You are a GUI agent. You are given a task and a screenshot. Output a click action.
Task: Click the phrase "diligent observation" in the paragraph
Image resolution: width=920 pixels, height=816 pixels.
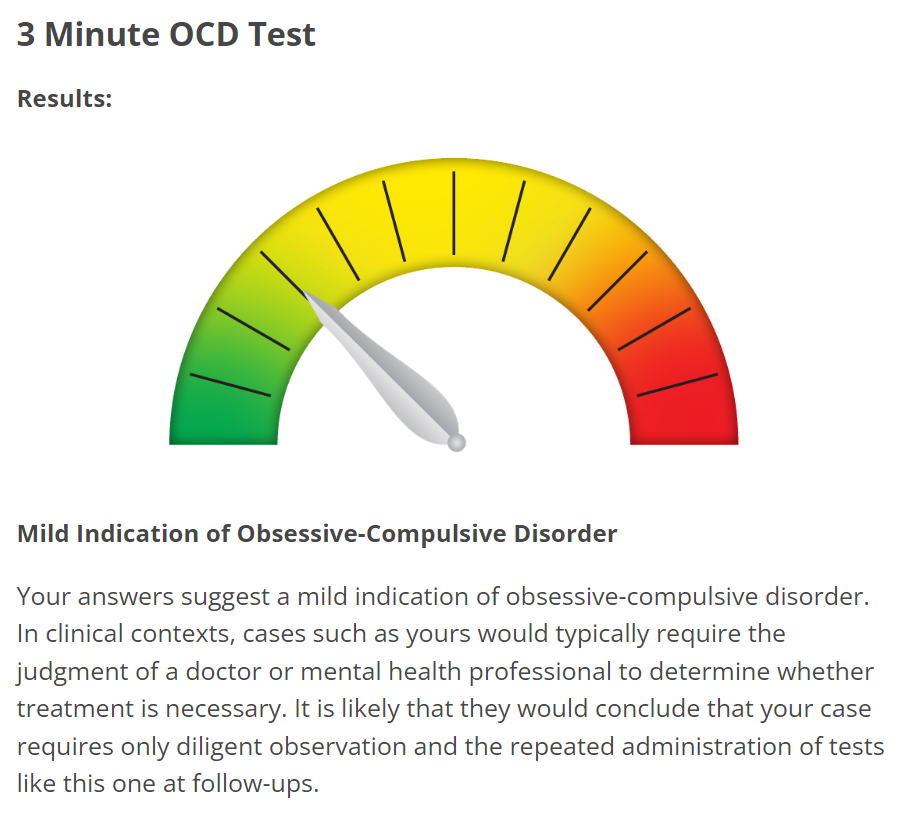332,746
